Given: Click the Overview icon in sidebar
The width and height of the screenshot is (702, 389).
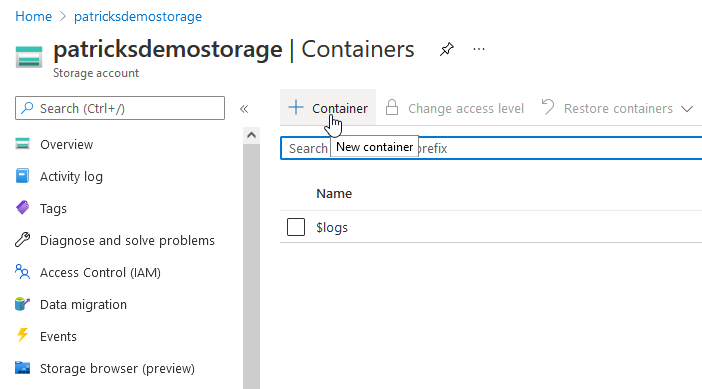Looking at the screenshot, I should click(x=22, y=144).
